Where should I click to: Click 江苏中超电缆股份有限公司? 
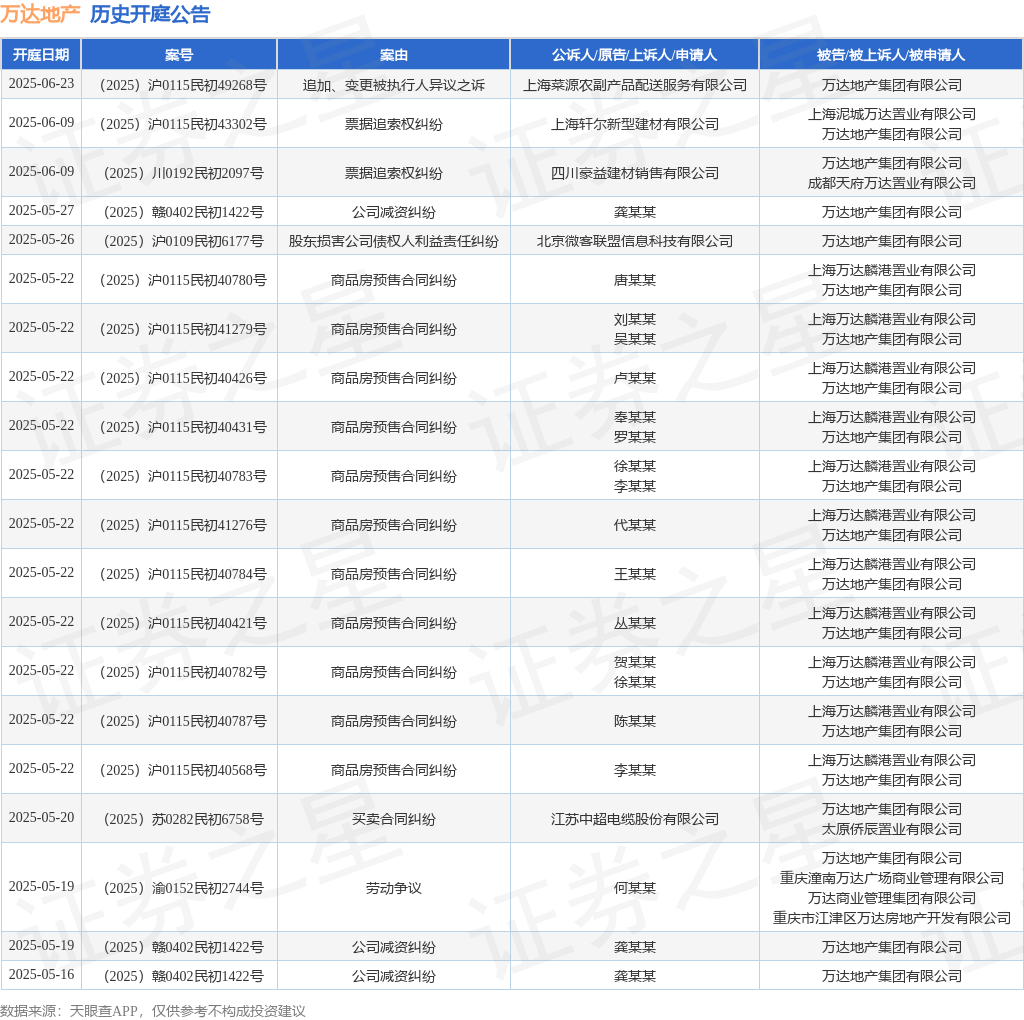pos(635,819)
